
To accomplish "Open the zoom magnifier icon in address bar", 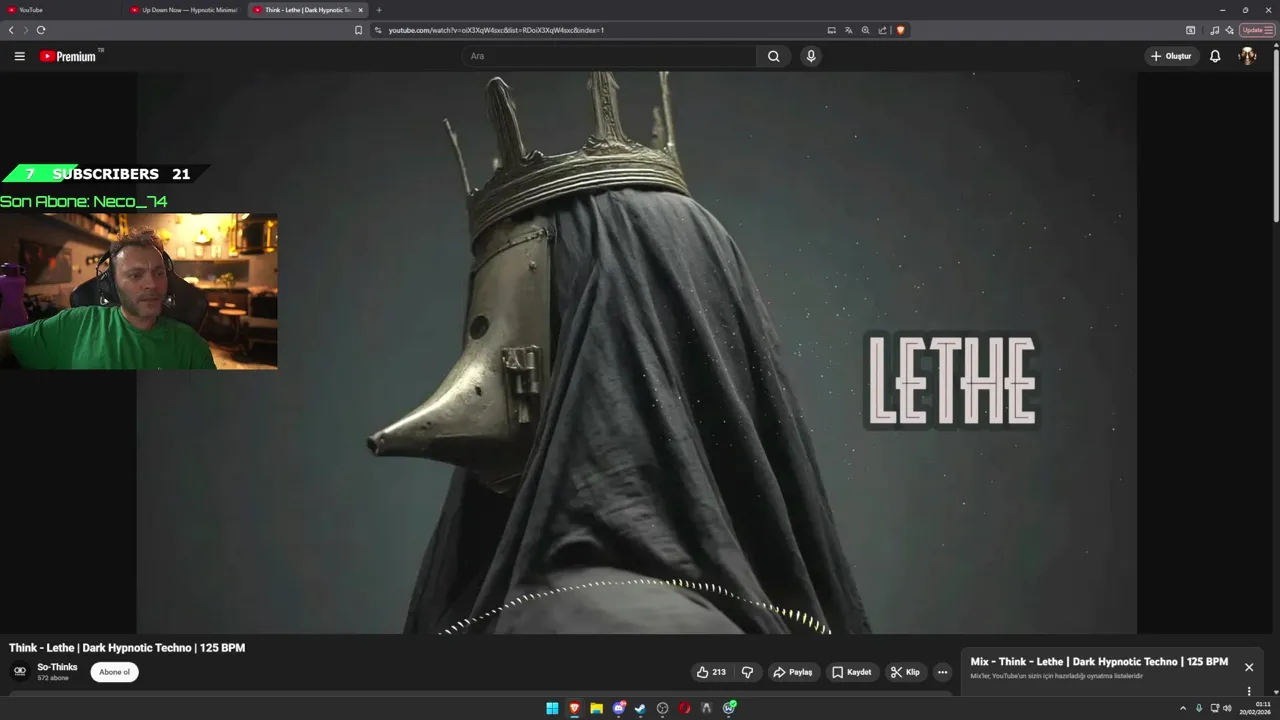I will (x=865, y=30).
